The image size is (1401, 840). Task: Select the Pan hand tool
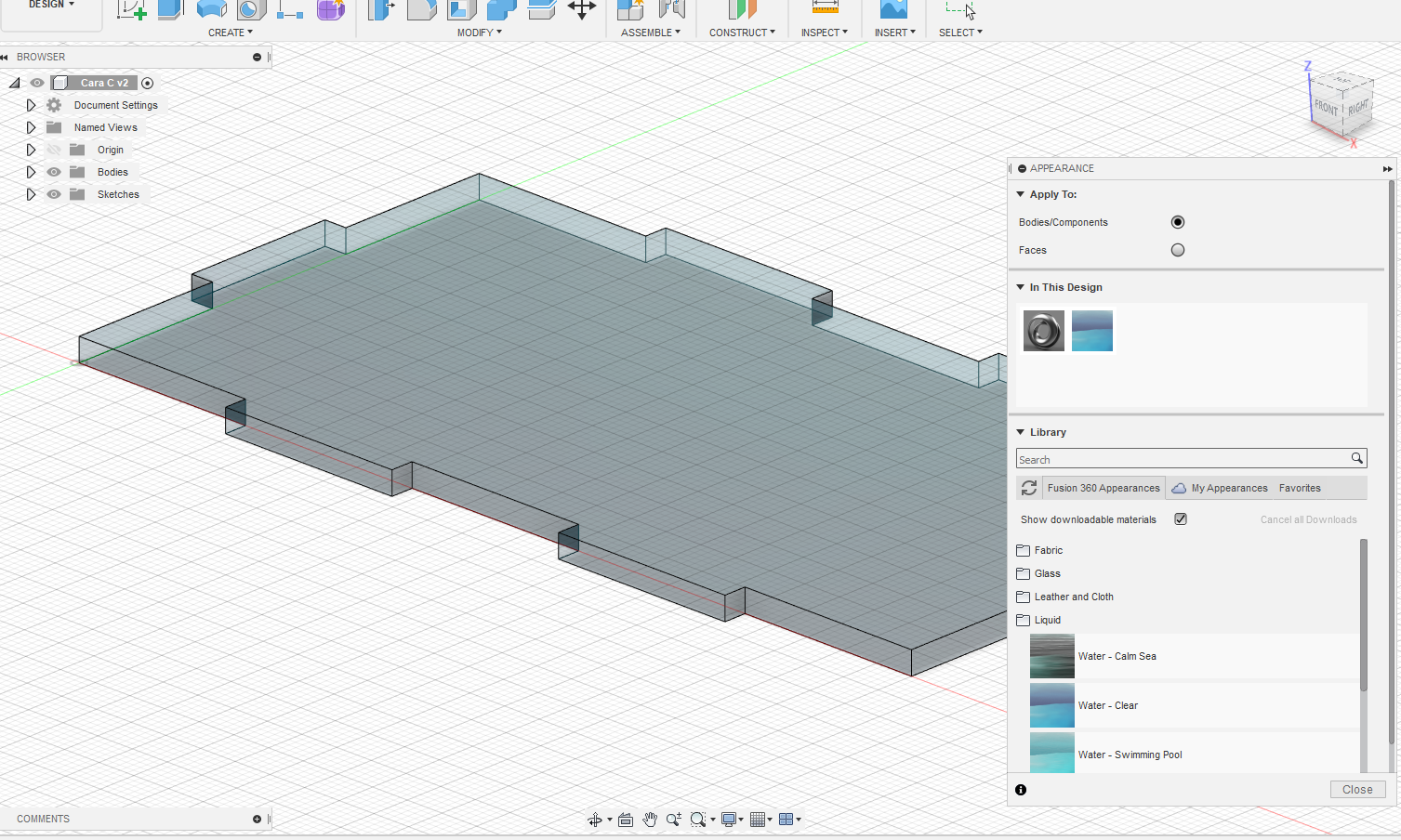click(650, 820)
